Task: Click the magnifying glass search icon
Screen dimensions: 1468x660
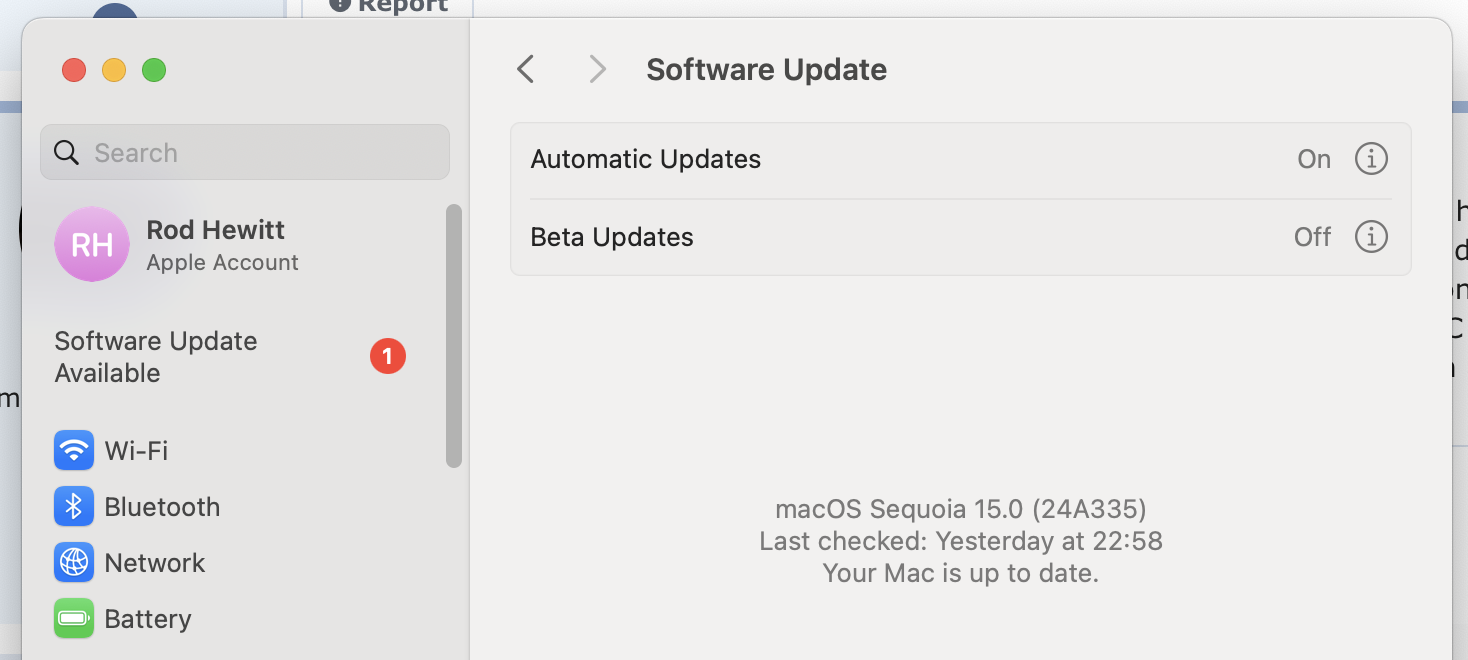Action: click(67, 153)
